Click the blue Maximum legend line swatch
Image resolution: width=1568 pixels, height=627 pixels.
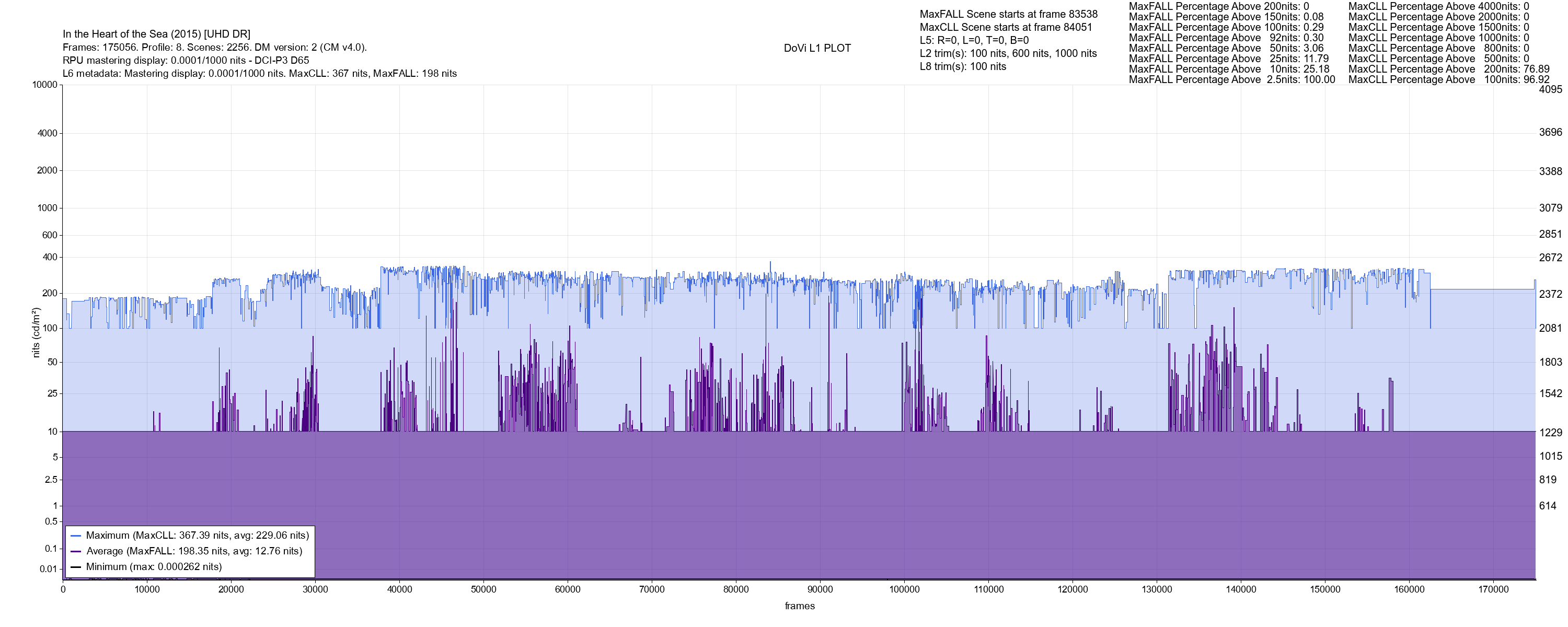coord(76,536)
